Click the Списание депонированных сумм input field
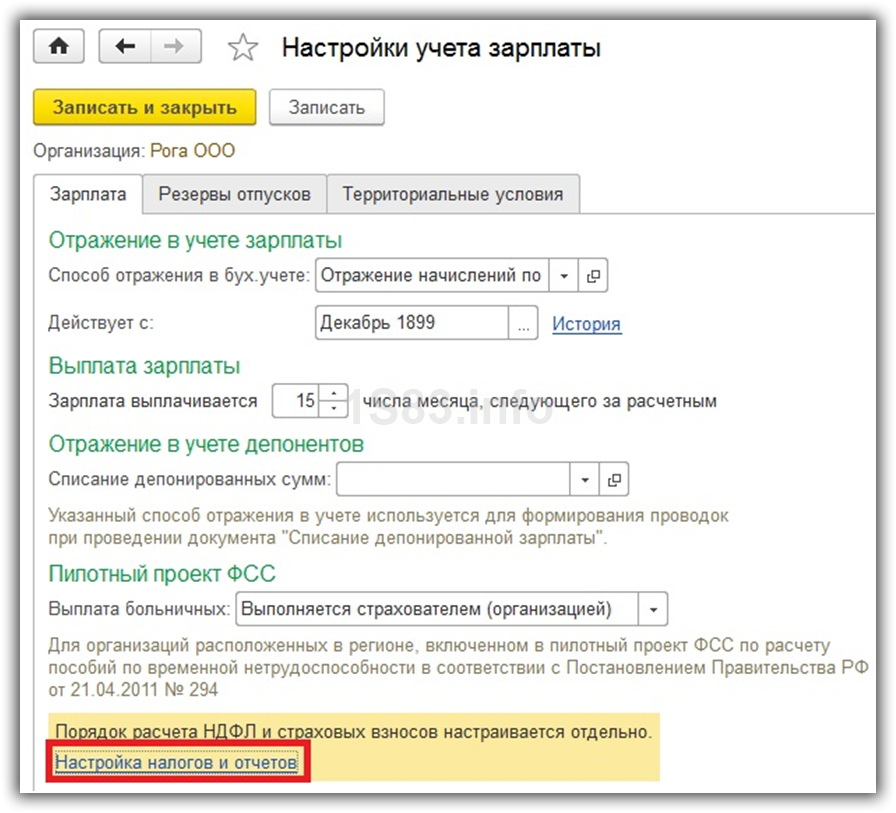The image size is (896, 813). (453, 480)
